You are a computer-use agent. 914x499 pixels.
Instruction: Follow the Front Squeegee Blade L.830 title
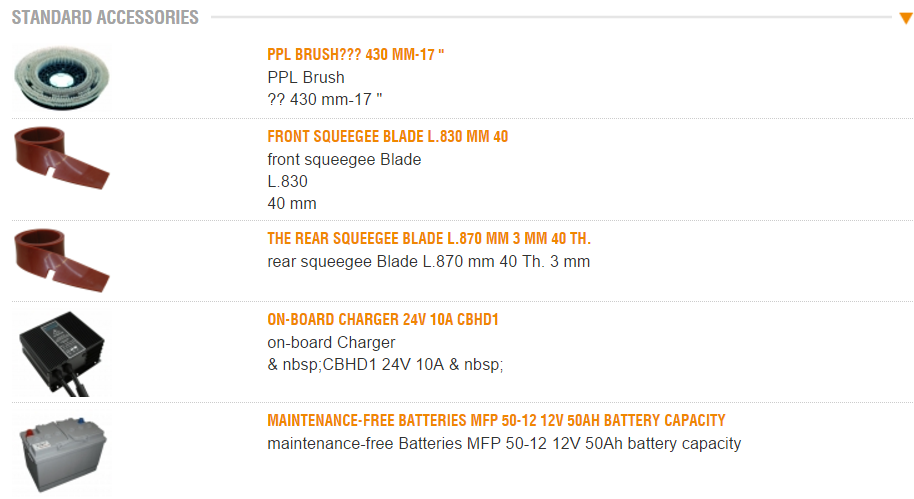(388, 136)
